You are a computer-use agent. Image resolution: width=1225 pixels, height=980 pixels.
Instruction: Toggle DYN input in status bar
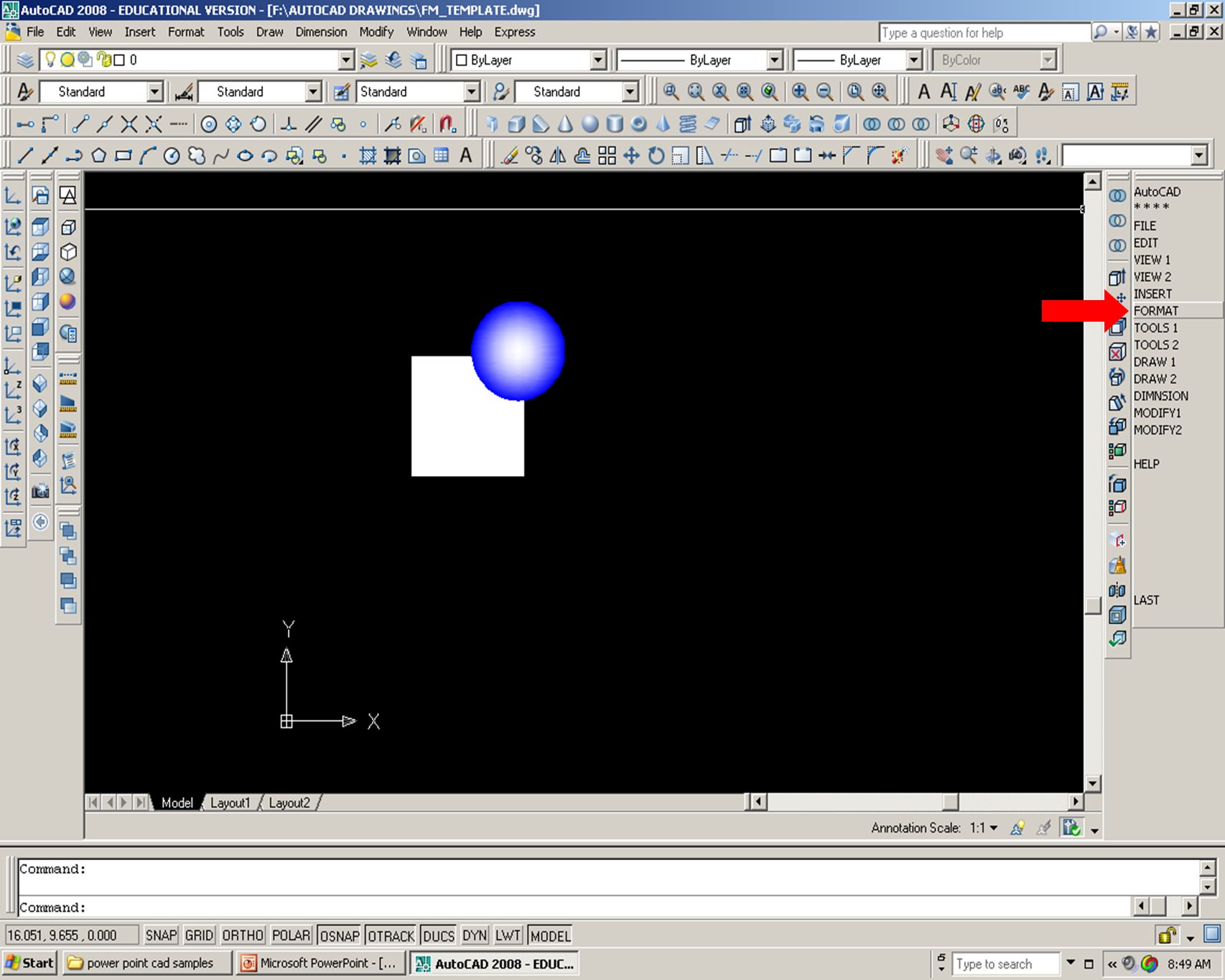tap(475, 935)
